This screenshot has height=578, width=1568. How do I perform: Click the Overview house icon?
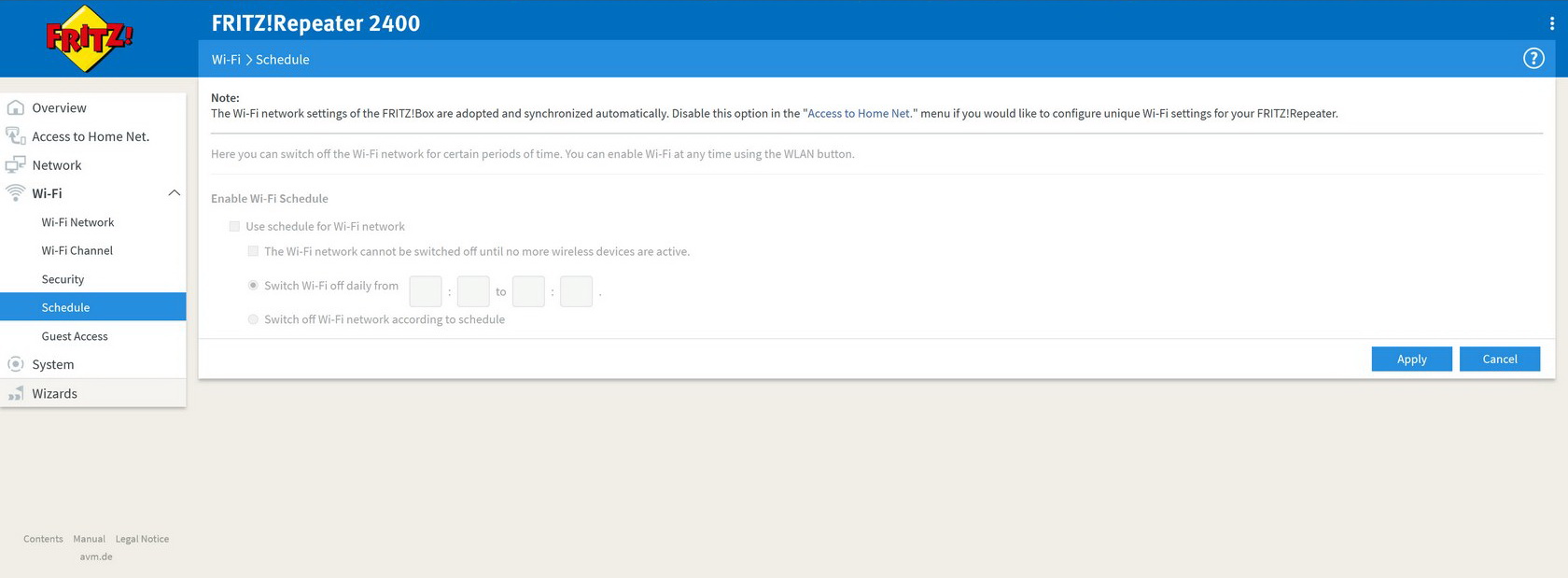pos(15,107)
